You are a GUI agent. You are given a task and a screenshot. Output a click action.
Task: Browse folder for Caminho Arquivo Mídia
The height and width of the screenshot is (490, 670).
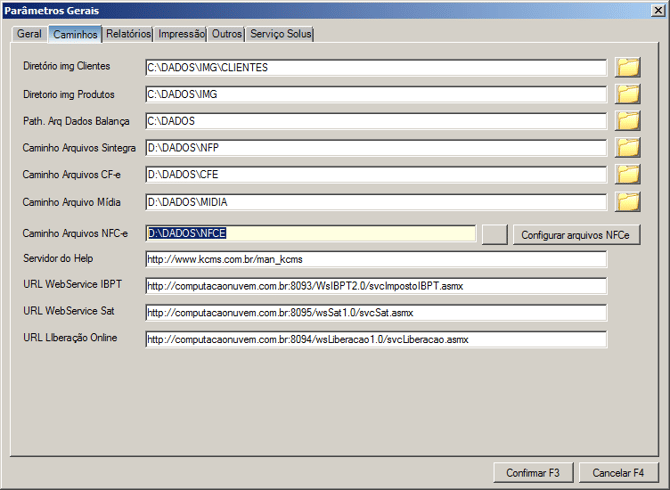click(627, 202)
